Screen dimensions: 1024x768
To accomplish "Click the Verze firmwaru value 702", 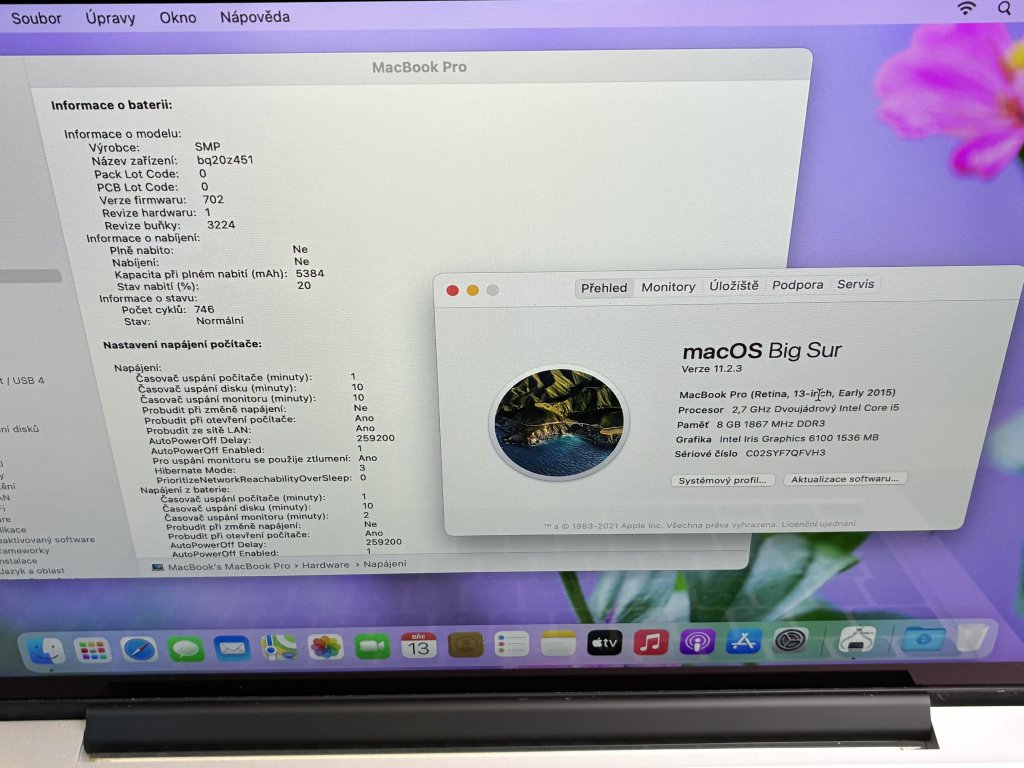I will click(x=213, y=200).
